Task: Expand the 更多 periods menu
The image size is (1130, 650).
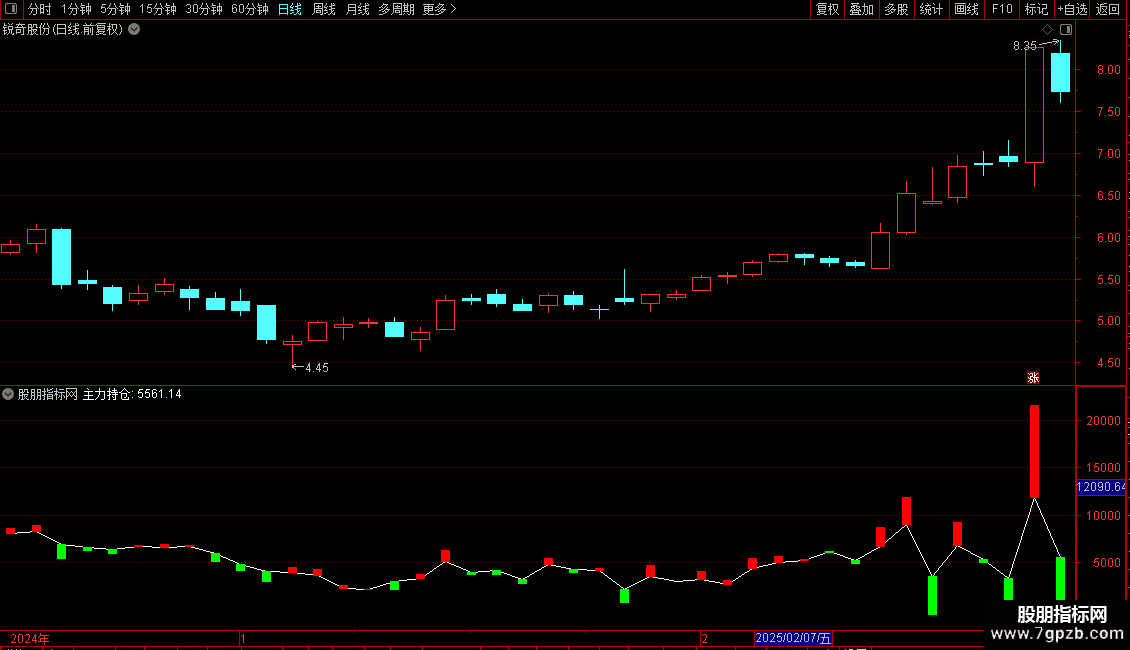Action: click(x=439, y=9)
